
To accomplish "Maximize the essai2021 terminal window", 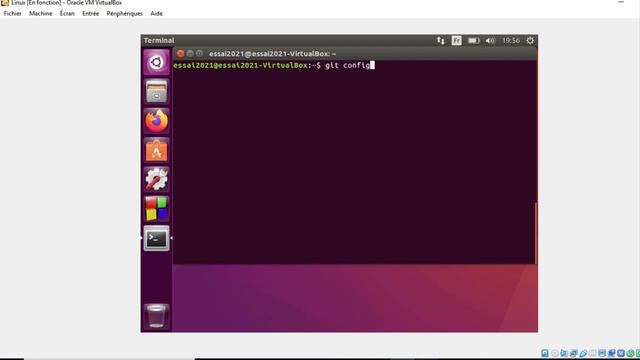I will point(199,53).
